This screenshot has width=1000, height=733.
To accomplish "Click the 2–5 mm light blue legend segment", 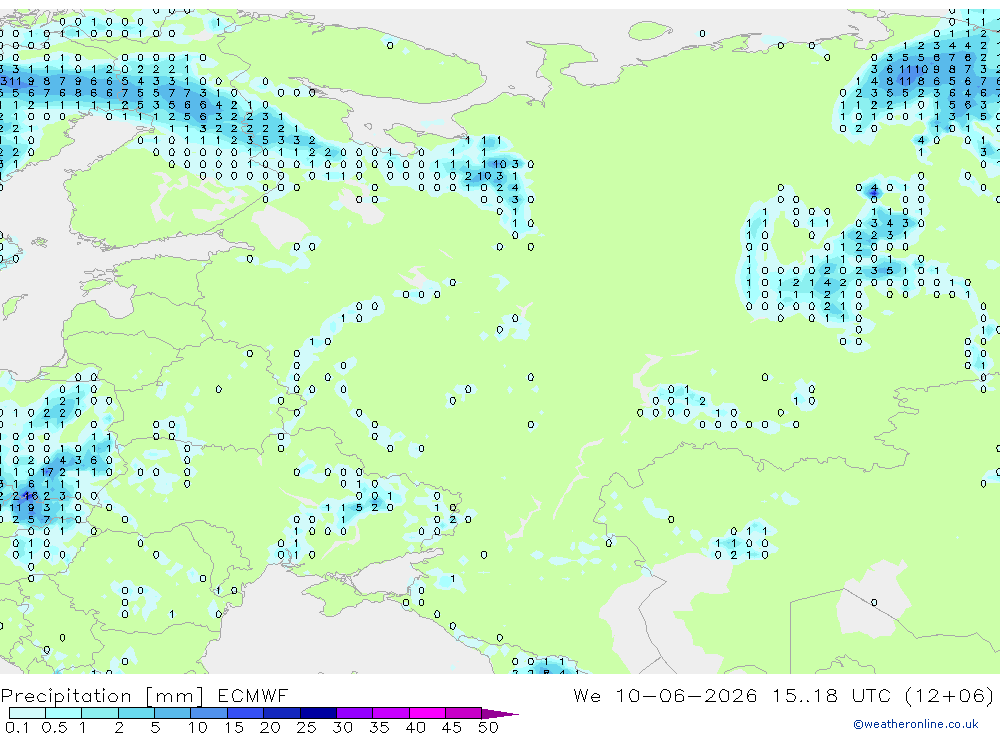I will point(136,713).
